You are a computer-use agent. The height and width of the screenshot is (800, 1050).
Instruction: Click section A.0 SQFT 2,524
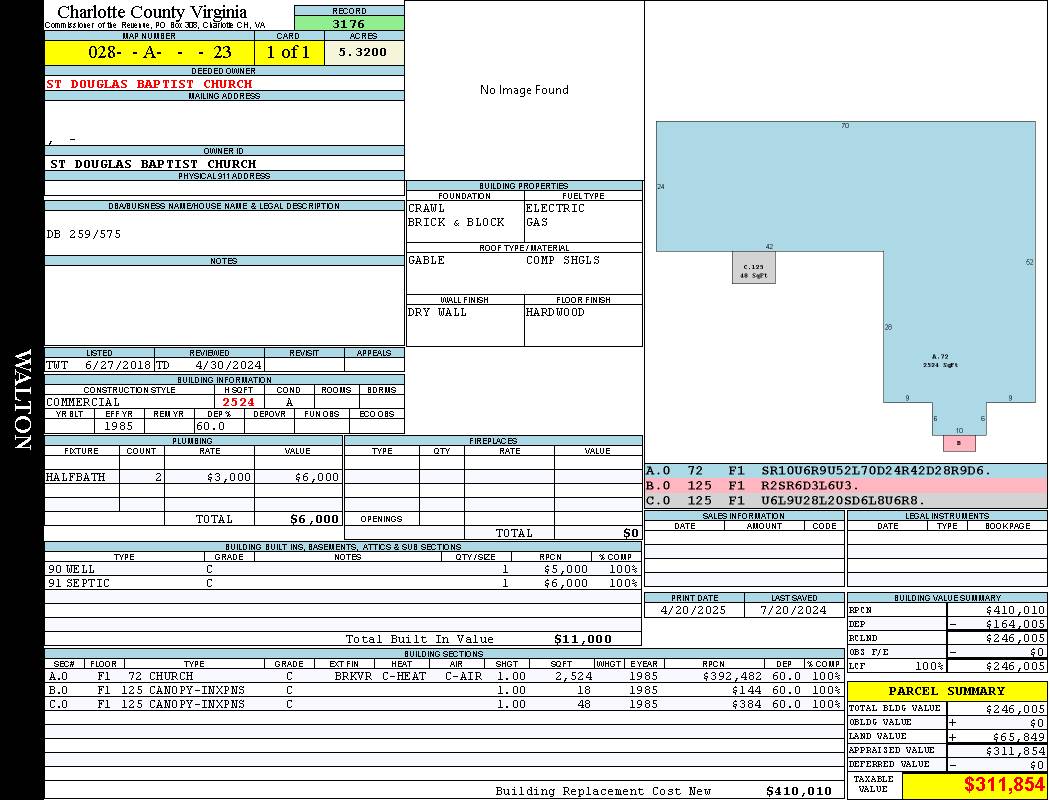(x=573, y=677)
